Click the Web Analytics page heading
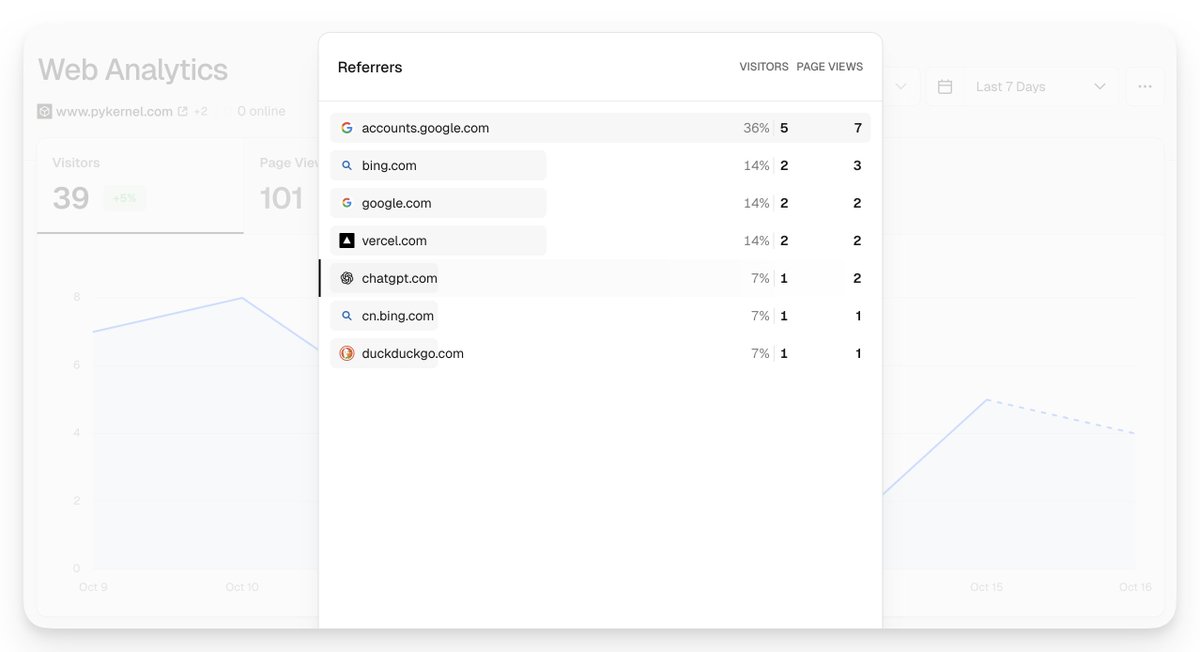 point(133,70)
